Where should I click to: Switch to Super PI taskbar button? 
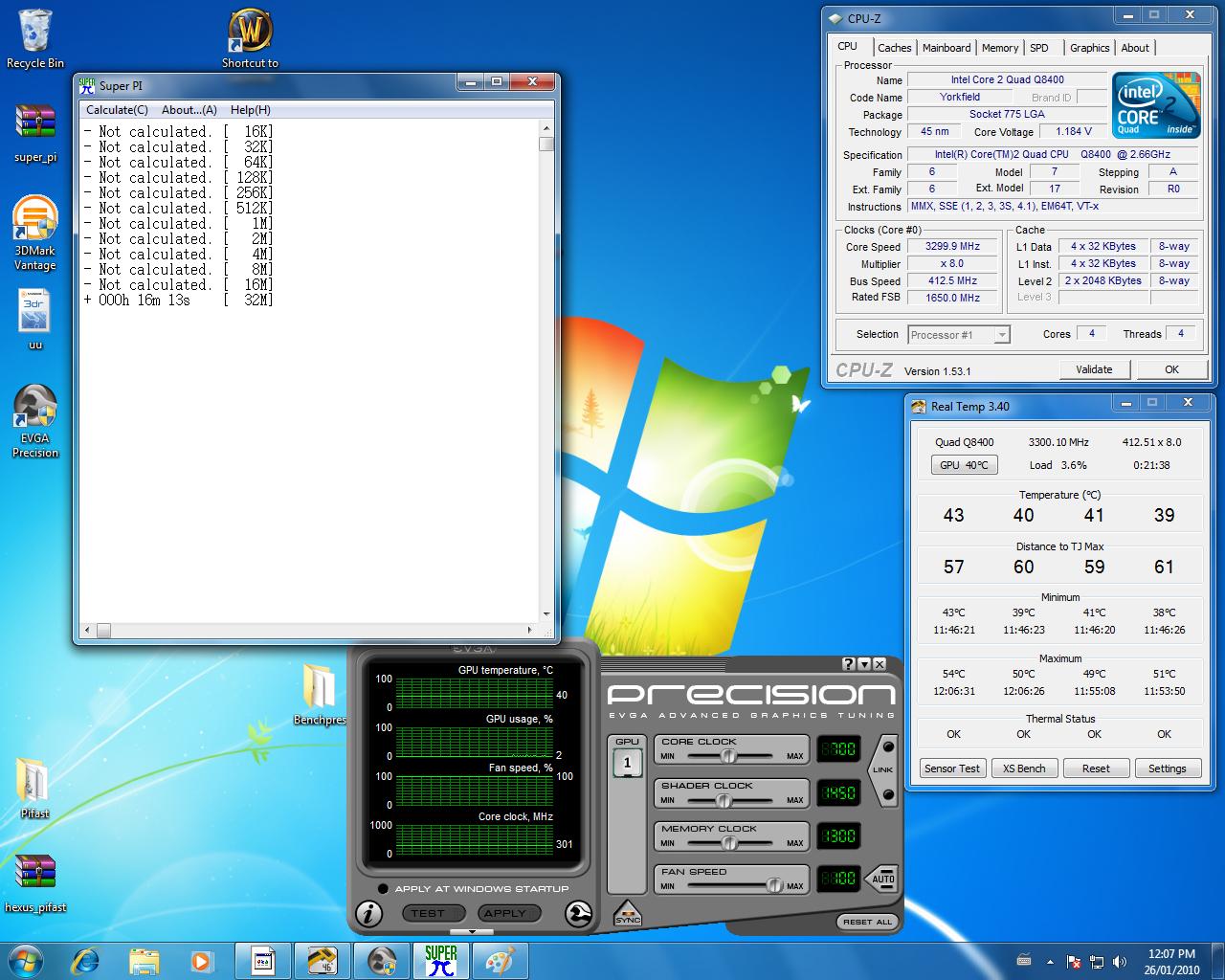pos(441,961)
